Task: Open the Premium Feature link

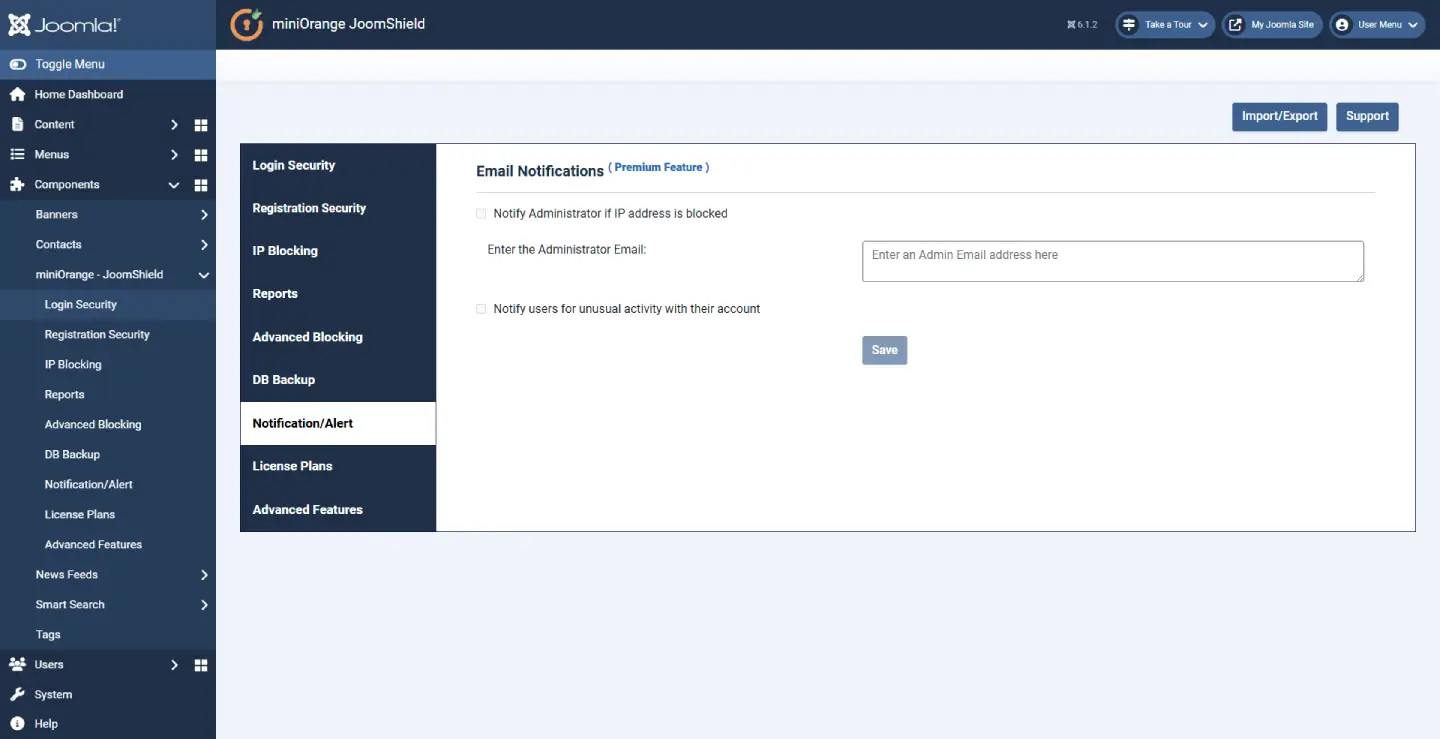Action: (659, 167)
